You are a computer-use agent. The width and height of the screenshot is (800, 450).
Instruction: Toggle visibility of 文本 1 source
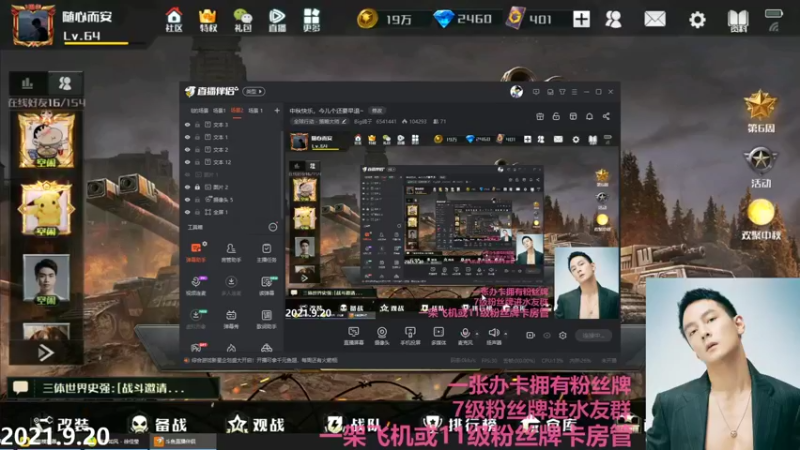pyautogui.click(x=188, y=137)
